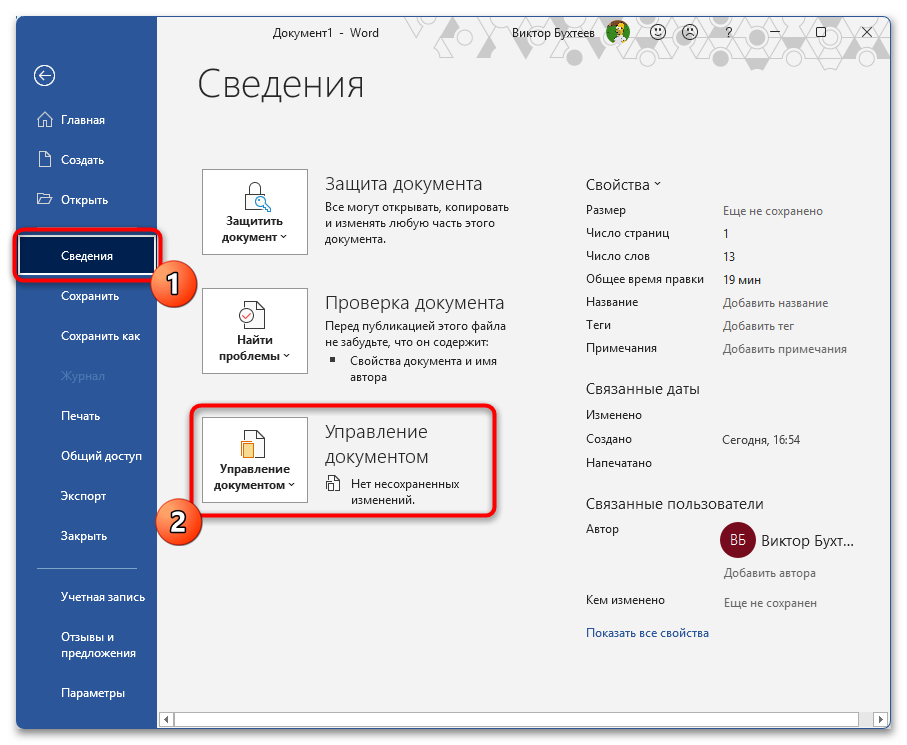Screen dimensions: 907x745
Task: Open the Экспорт menu item
Action: [83, 496]
